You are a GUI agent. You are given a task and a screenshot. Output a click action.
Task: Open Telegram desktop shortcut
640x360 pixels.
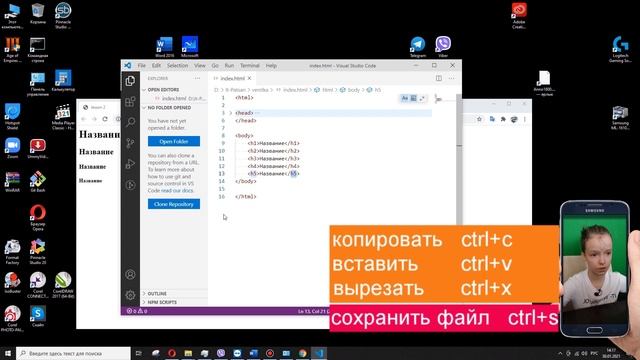click(x=418, y=47)
